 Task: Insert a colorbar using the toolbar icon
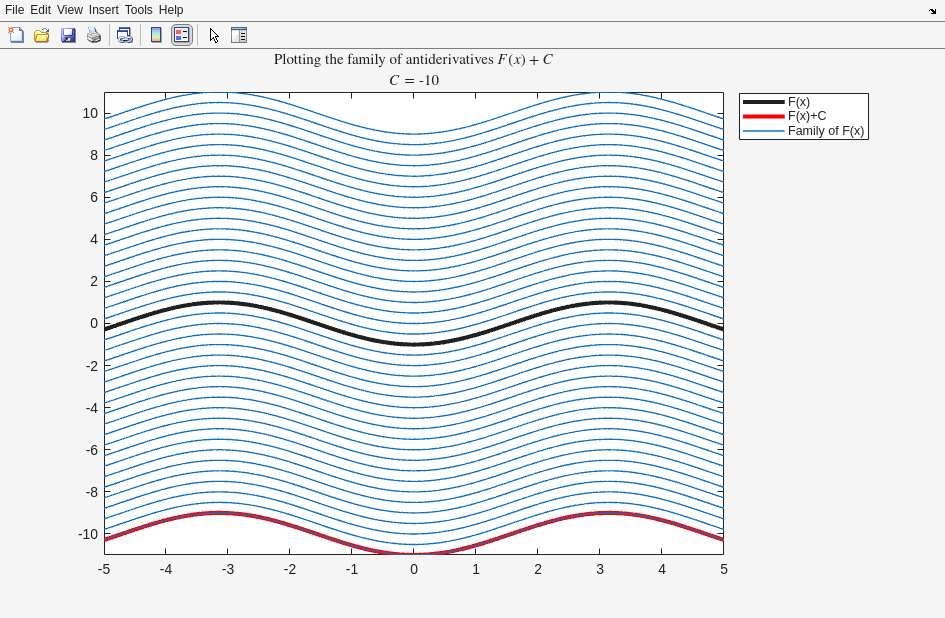tap(156, 35)
